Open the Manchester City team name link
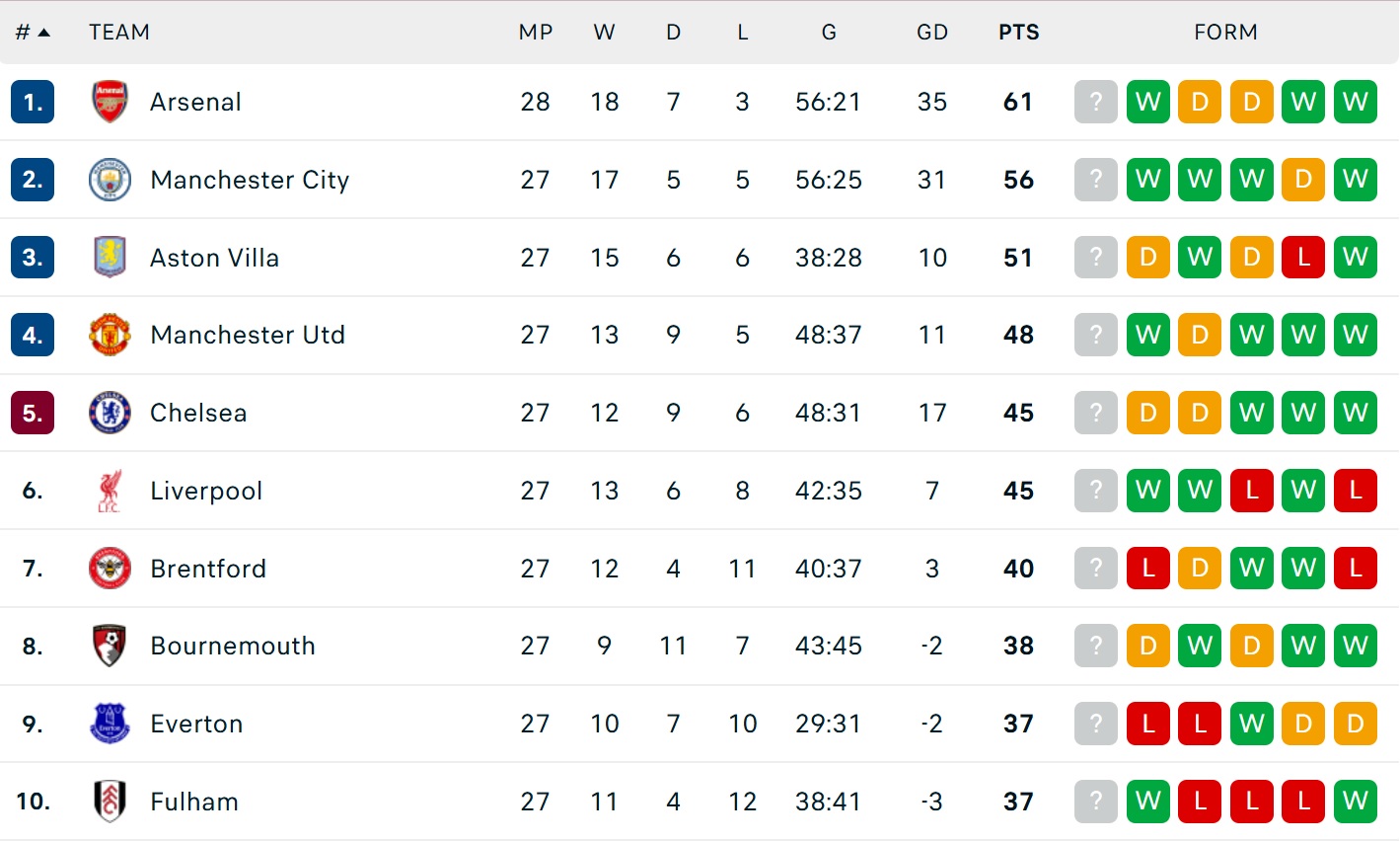The width and height of the screenshot is (1400, 841). click(250, 180)
